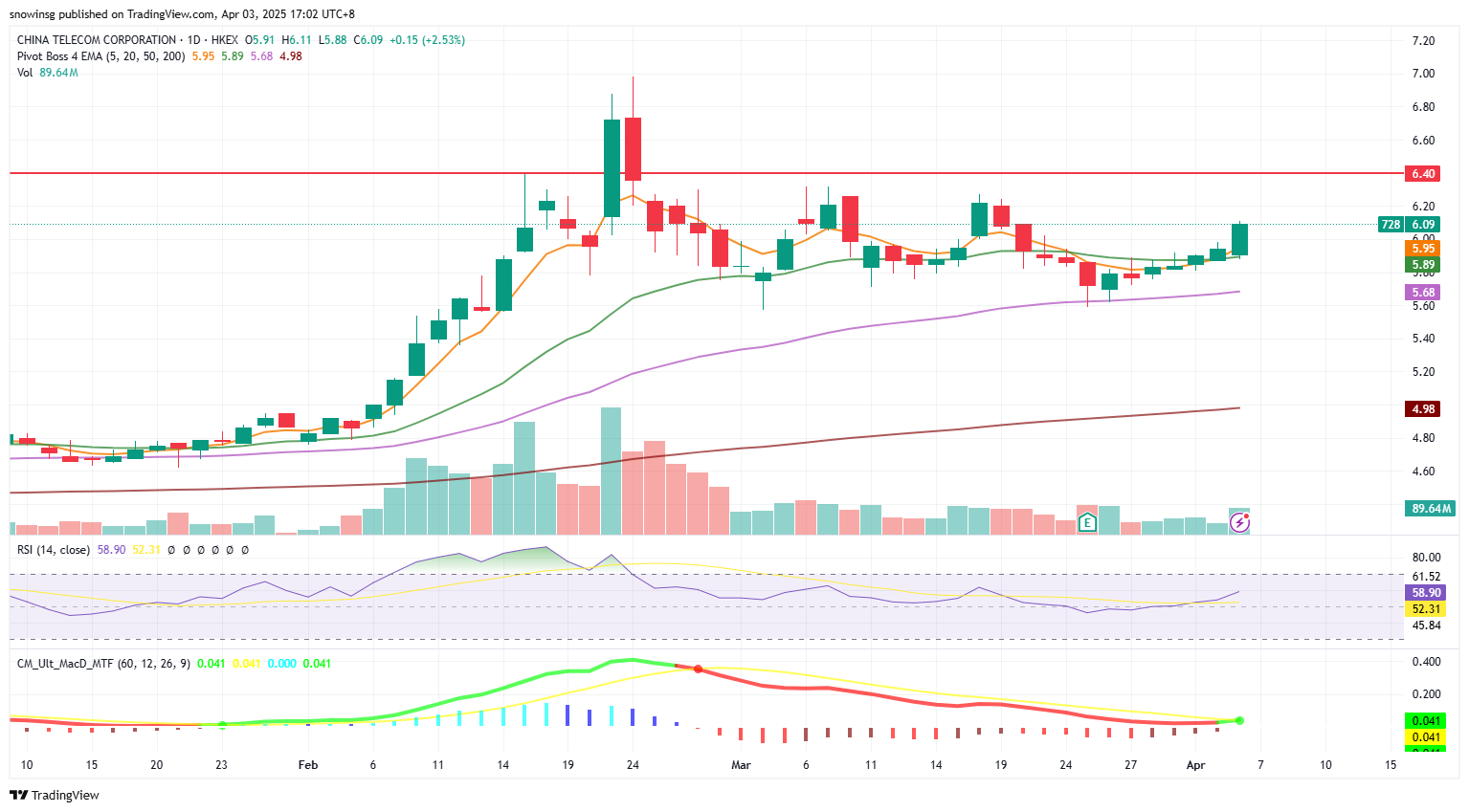Image resolution: width=1469 pixels, height=812 pixels.
Task: Click the 7.20 price scale value
Action: [1423, 41]
